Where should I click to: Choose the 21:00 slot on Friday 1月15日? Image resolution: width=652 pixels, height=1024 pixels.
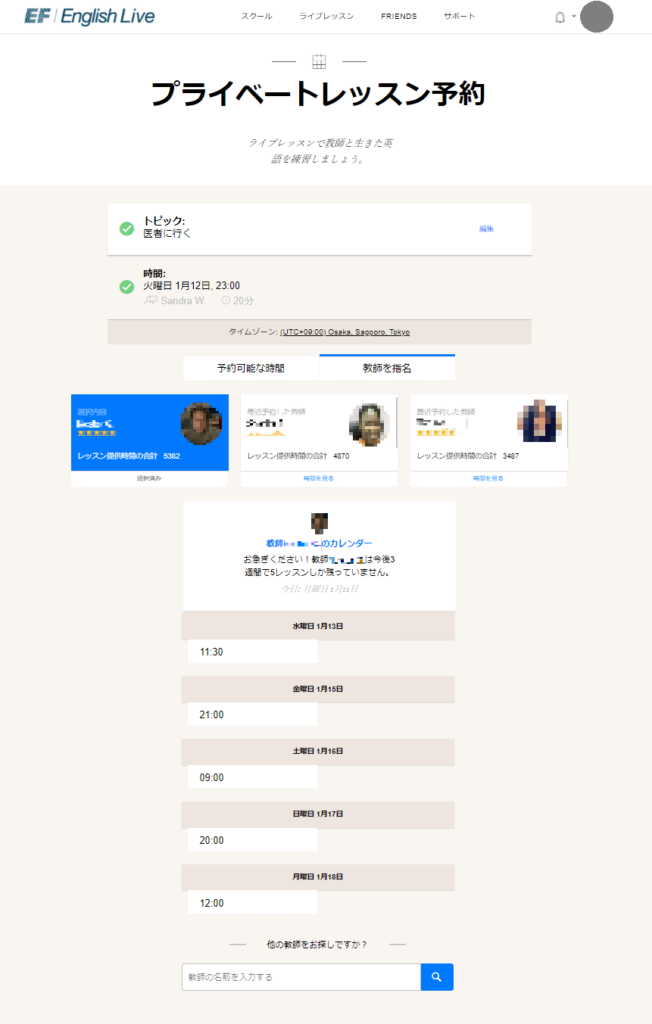point(252,714)
